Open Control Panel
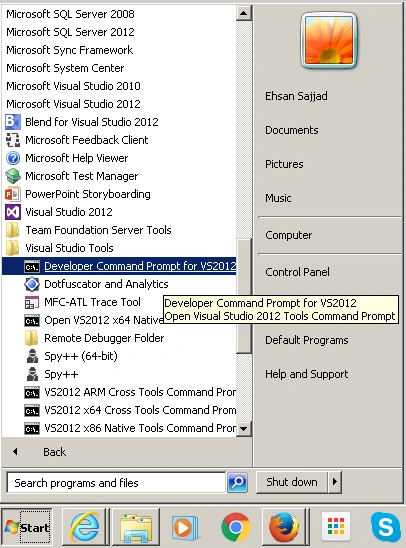This screenshot has height=548, width=406. coord(297,272)
